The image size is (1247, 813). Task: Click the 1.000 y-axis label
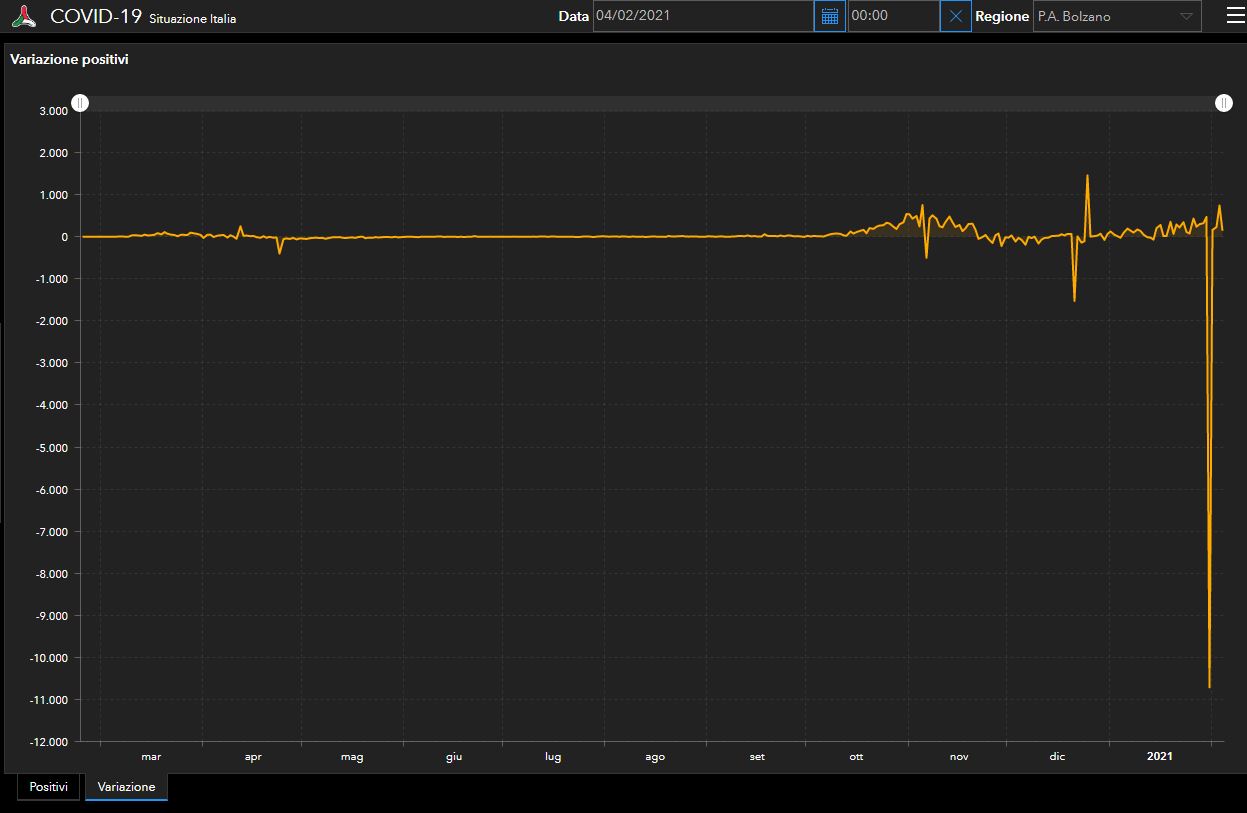pos(53,195)
